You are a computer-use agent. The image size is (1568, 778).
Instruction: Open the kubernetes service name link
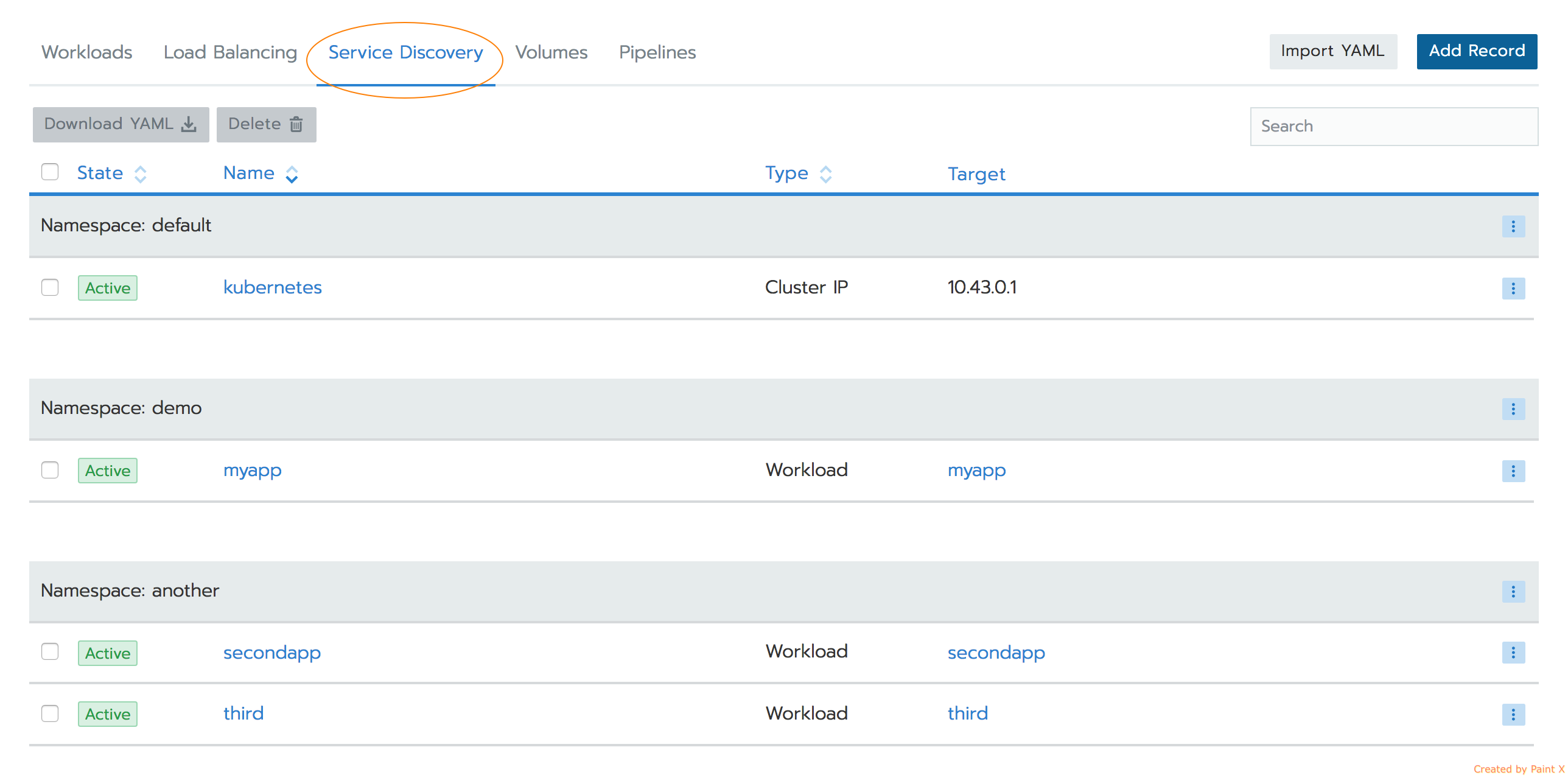(x=272, y=287)
